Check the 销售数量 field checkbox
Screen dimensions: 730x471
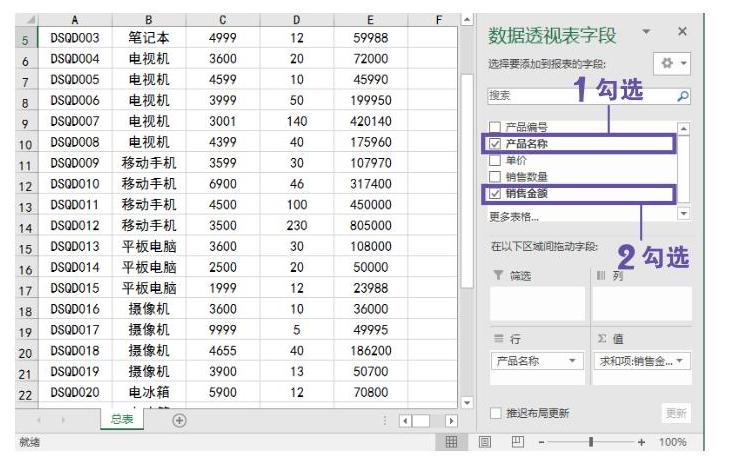[x=495, y=176]
